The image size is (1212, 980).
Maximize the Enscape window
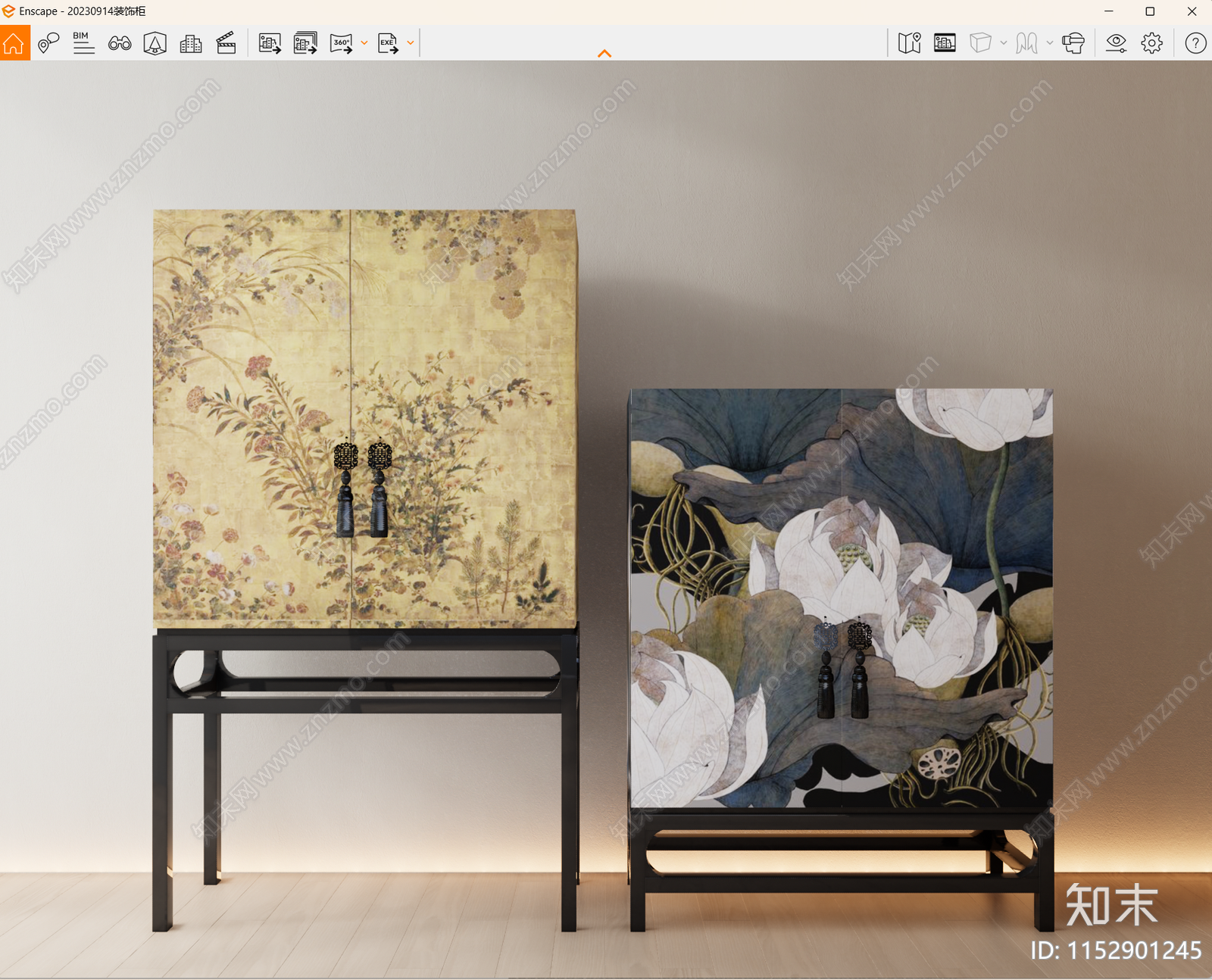point(1150,11)
